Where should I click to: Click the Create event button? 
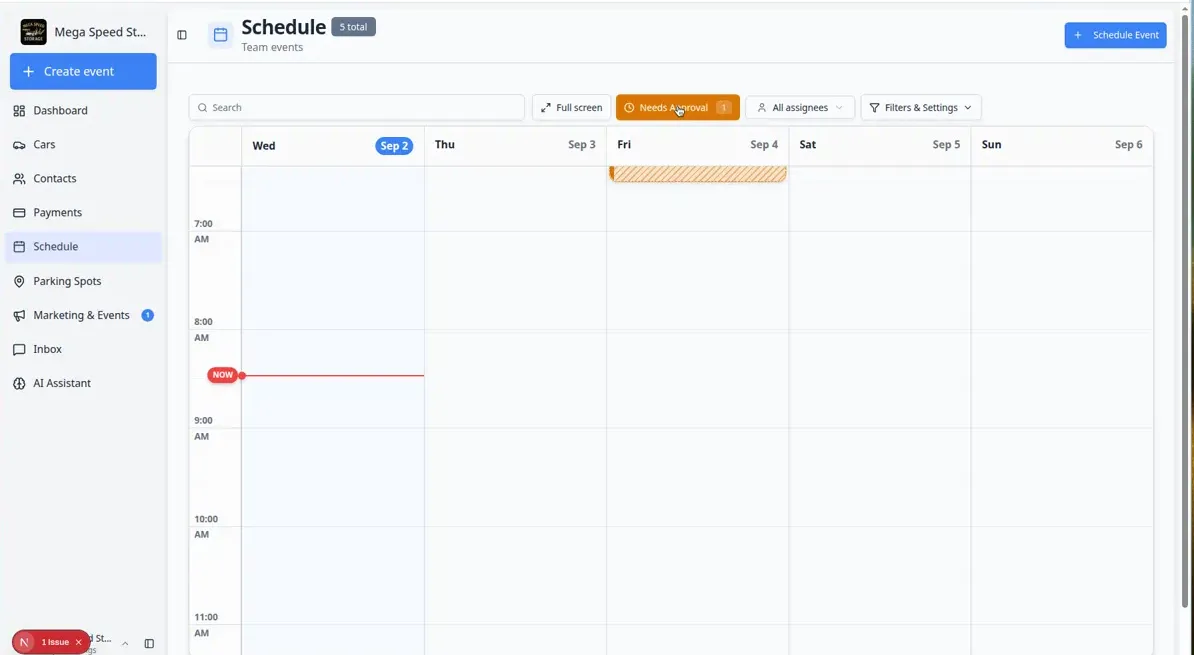tap(83, 72)
